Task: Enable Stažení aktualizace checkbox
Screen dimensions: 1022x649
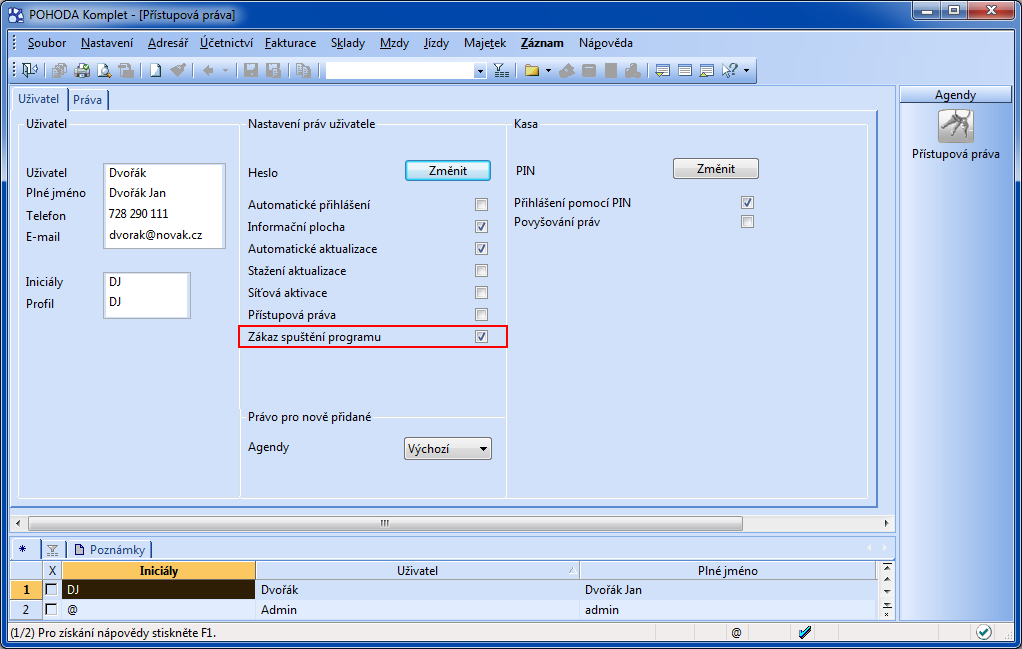Action: coord(481,271)
